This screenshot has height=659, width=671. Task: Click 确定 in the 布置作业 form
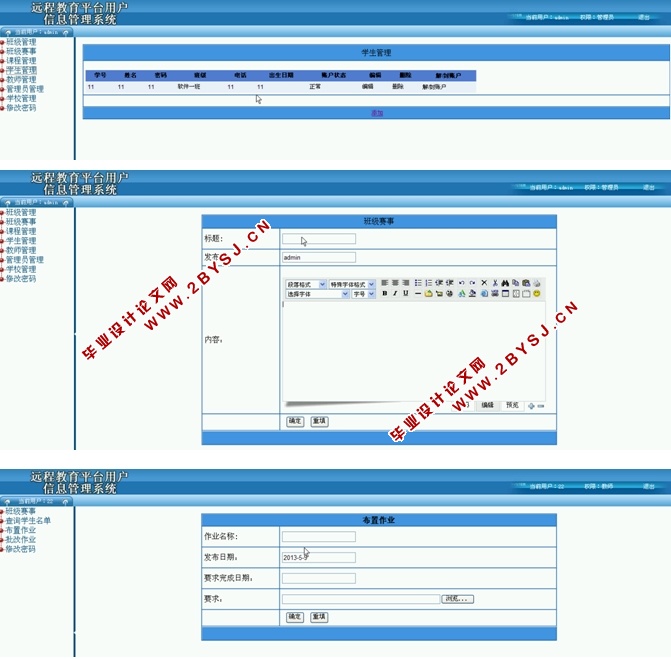294,617
